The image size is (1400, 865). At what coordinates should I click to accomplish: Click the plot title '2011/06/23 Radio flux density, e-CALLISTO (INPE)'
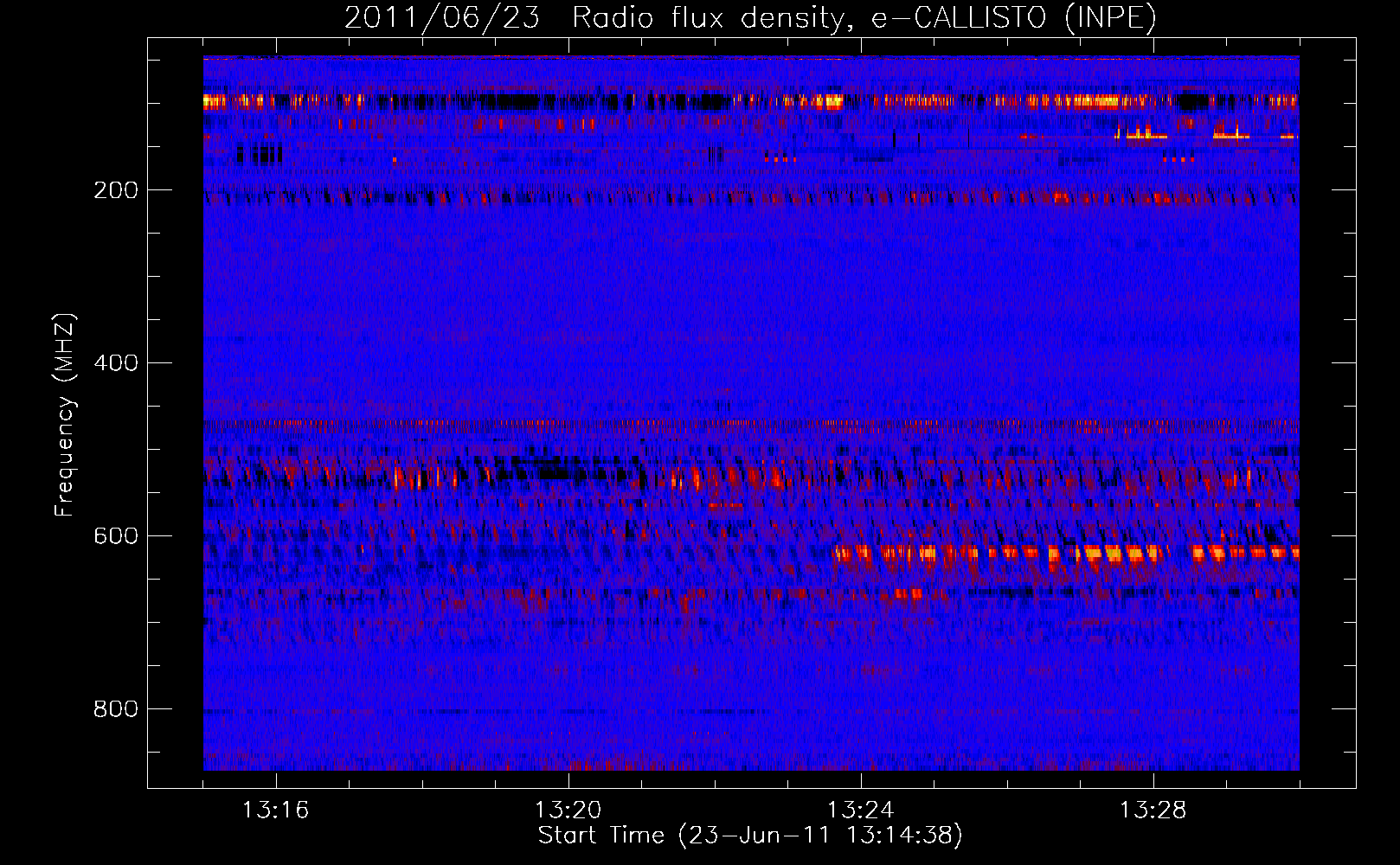[x=750, y=17]
